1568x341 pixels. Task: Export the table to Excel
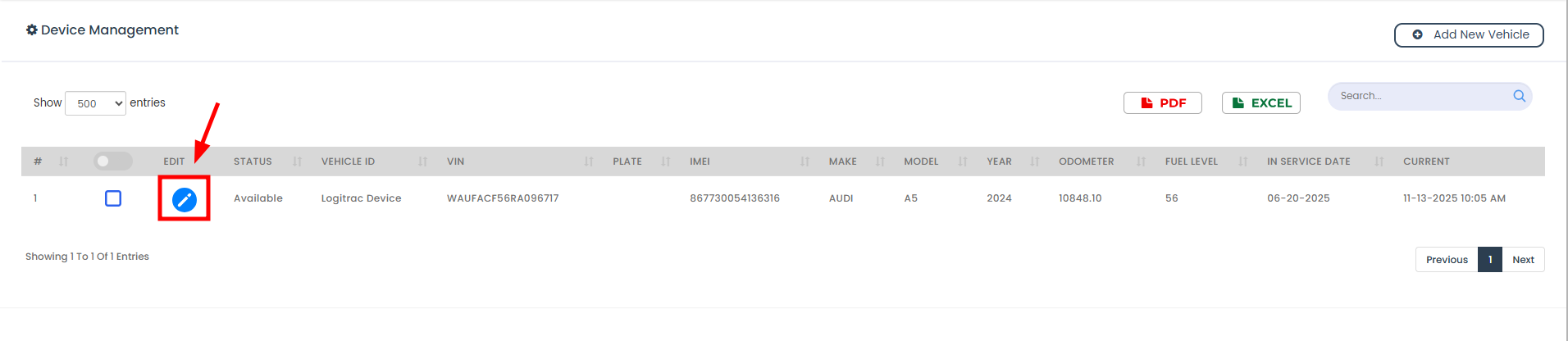point(1260,103)
